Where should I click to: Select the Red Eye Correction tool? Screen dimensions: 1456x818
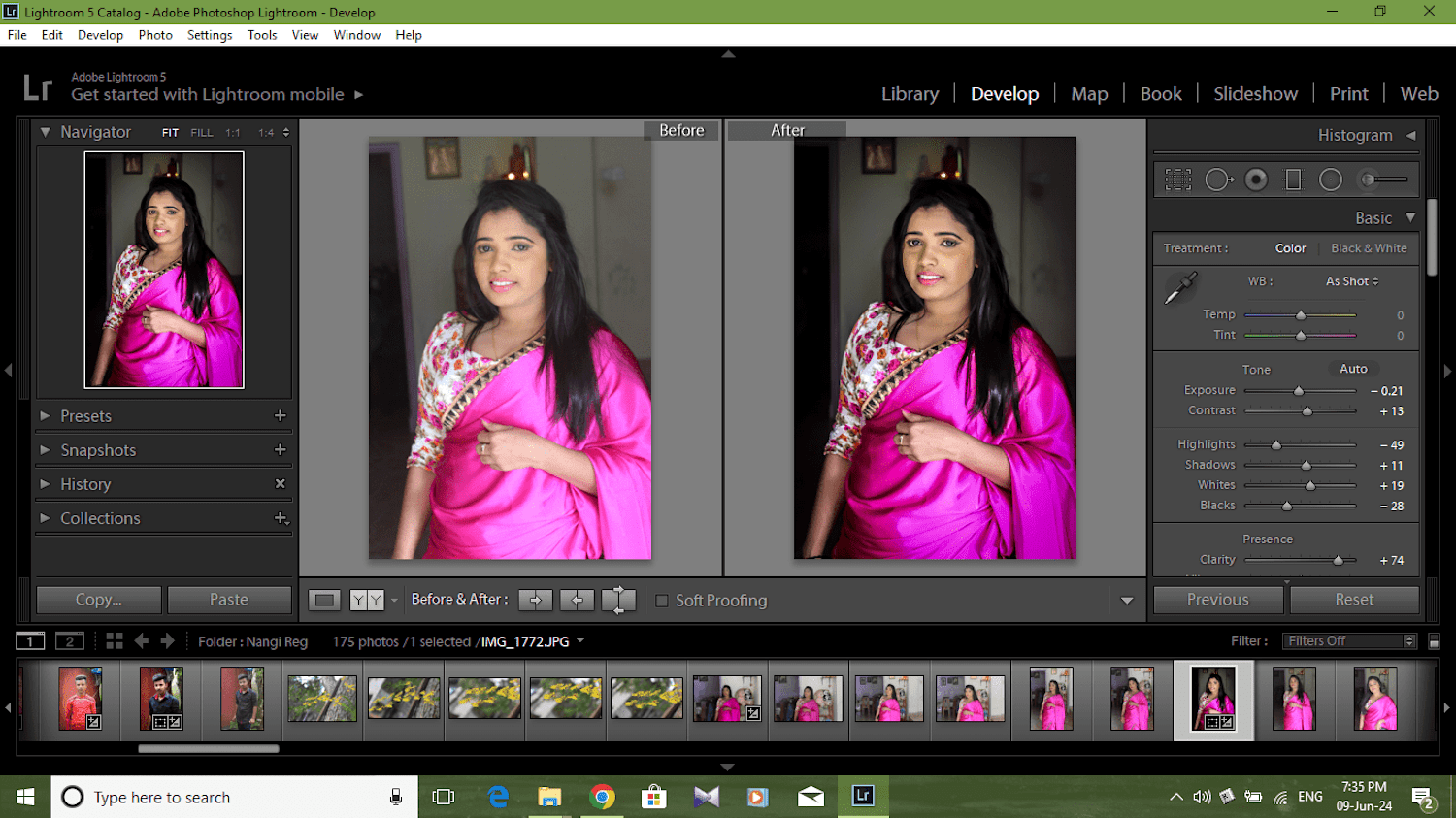[1256, 180]
